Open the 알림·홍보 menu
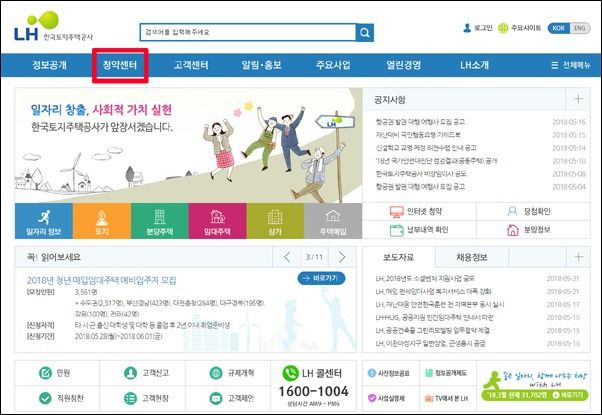 [x=261, y=65]
